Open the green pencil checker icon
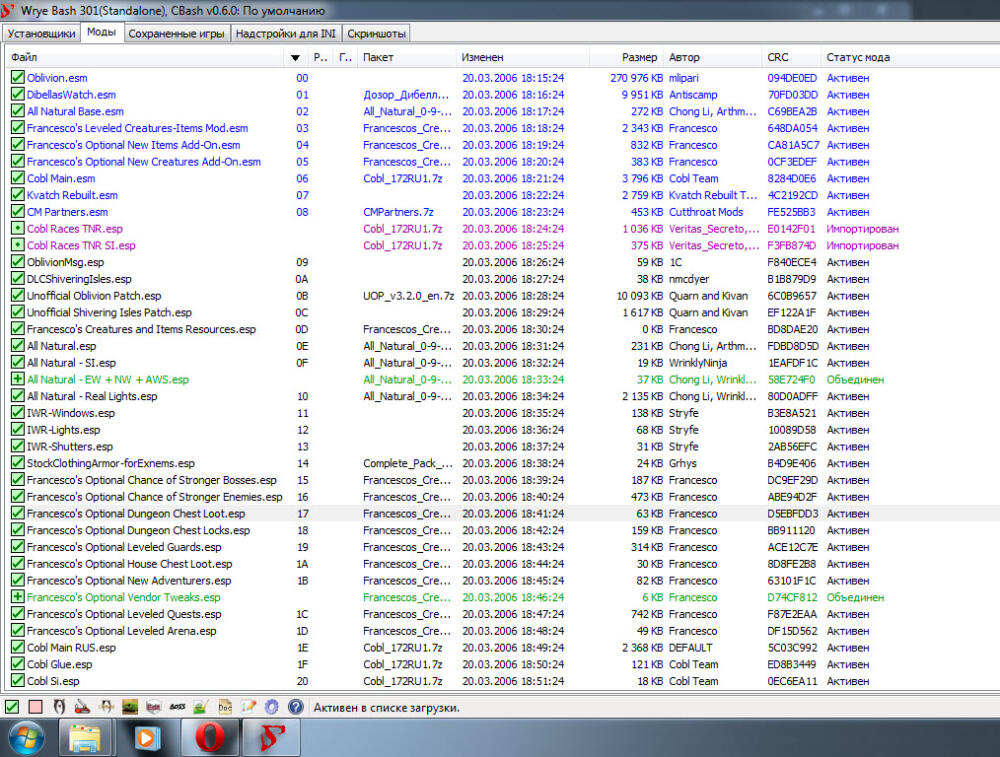The image size is (1000, 757). tap(201, 707)
